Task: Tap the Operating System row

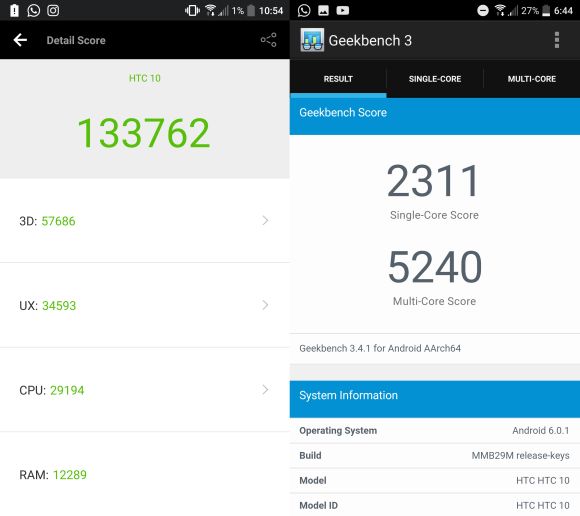Action: coord(435,431)
